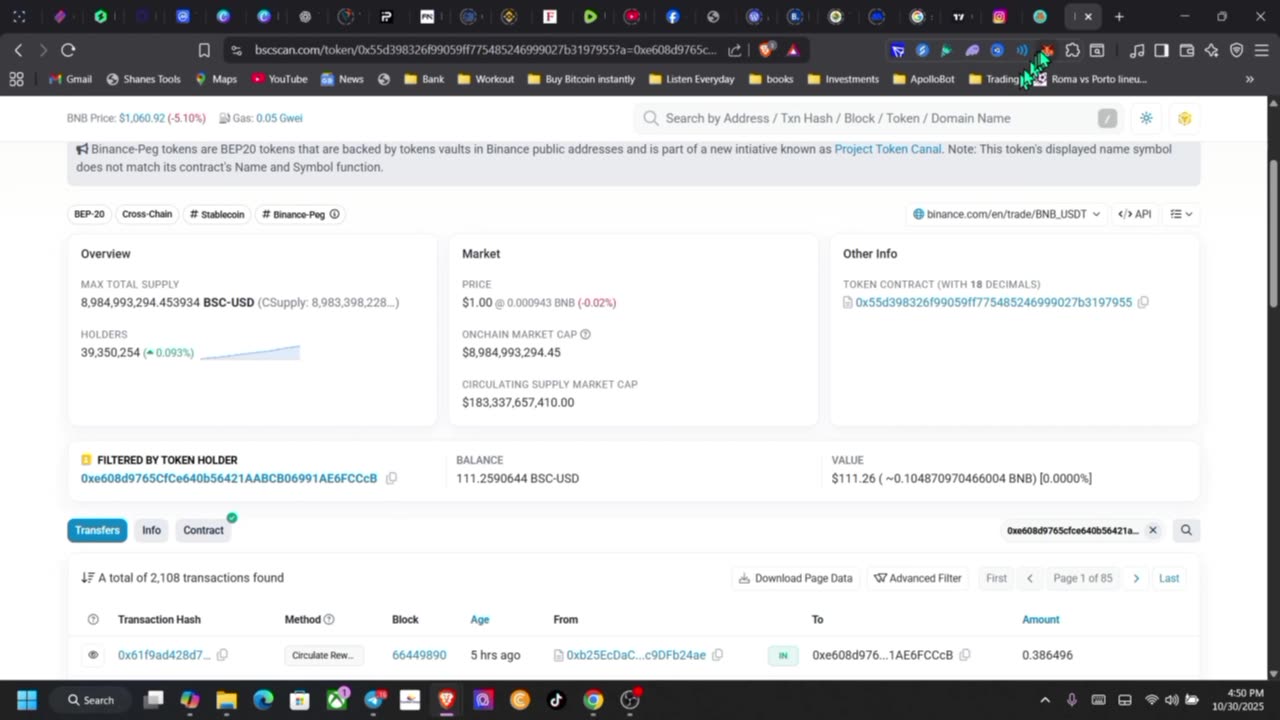The height and width of the screenshot is (720, 1280).
Task: Open transaction 0x61f9ad428d7 link
Action: (x=164, y=655)
